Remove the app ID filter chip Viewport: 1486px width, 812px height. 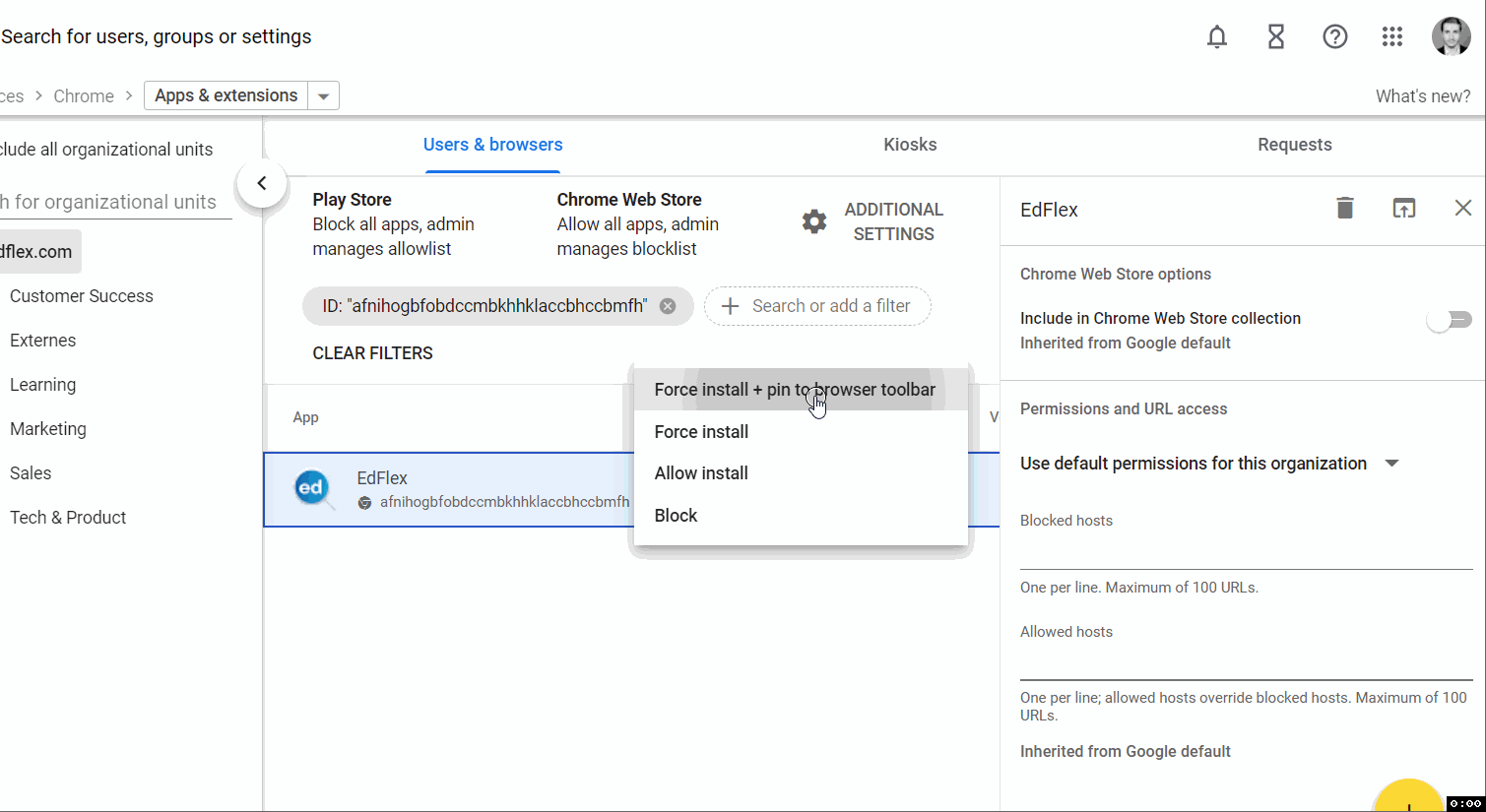tap(668, 306)
